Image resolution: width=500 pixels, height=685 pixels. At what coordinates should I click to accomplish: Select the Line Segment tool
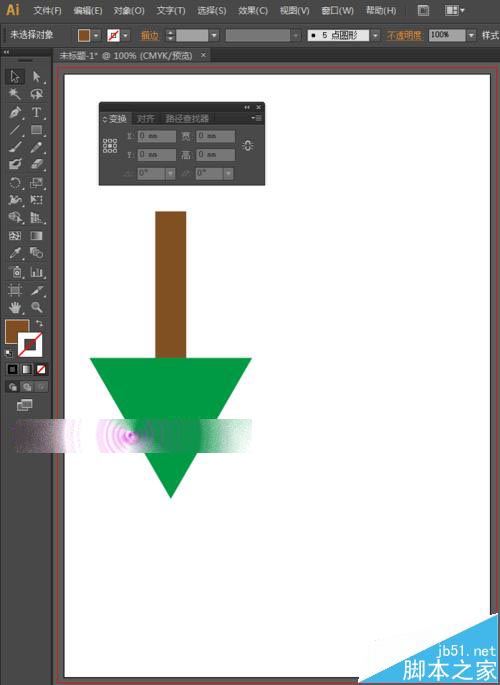click(x=15, y=130)
